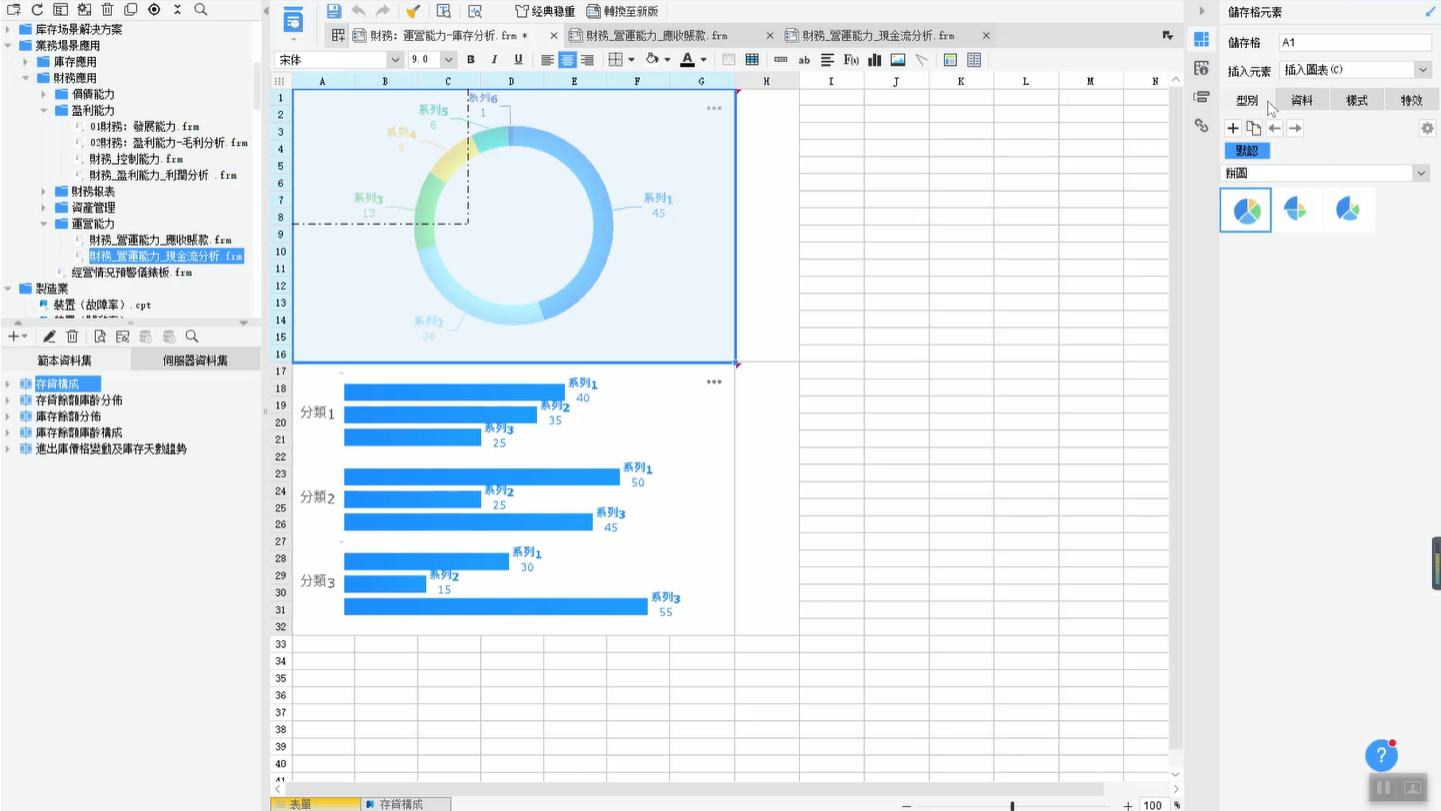The image size is (1441, 811).
Task: Expand the 存貨餘額庫齡分佈 dataset
Action: 8,400
